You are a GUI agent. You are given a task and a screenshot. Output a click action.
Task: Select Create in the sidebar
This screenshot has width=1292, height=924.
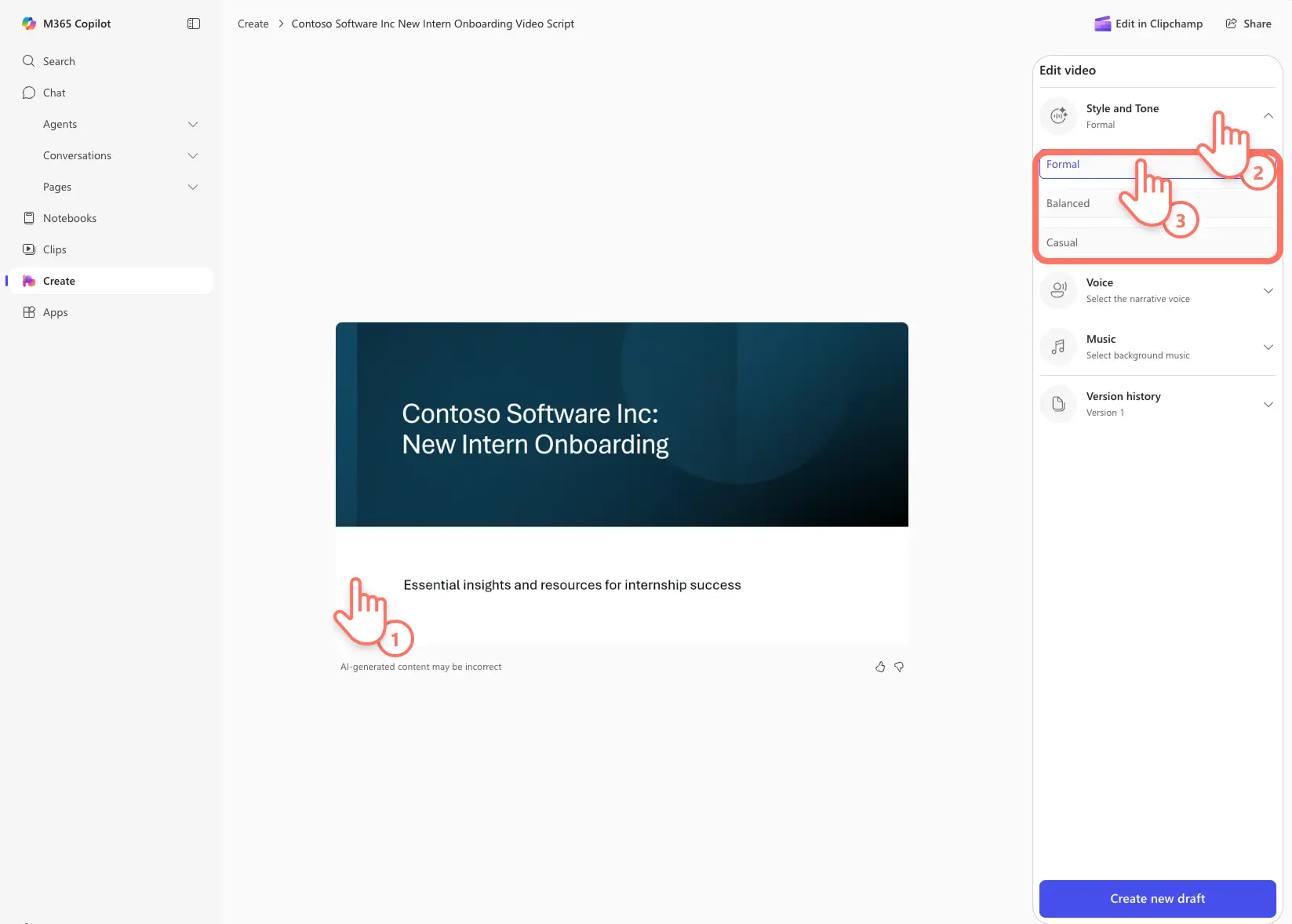tap(110, 281)
